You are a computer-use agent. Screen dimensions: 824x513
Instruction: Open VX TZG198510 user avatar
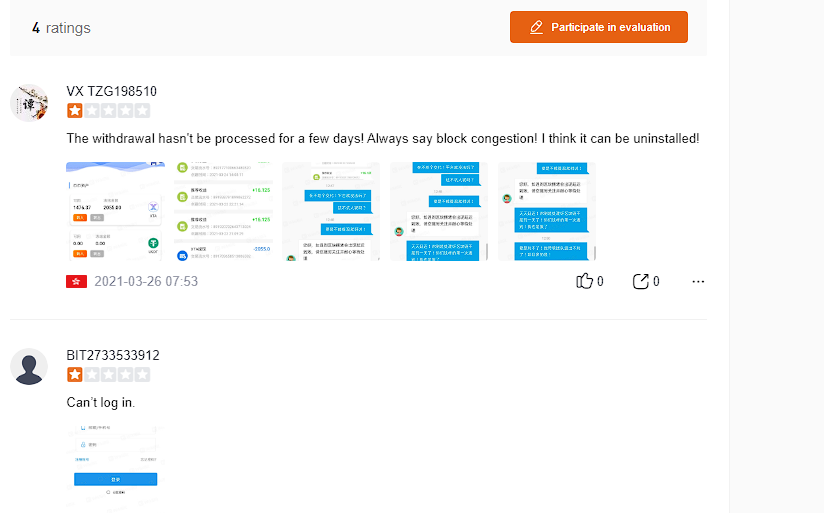29,103
